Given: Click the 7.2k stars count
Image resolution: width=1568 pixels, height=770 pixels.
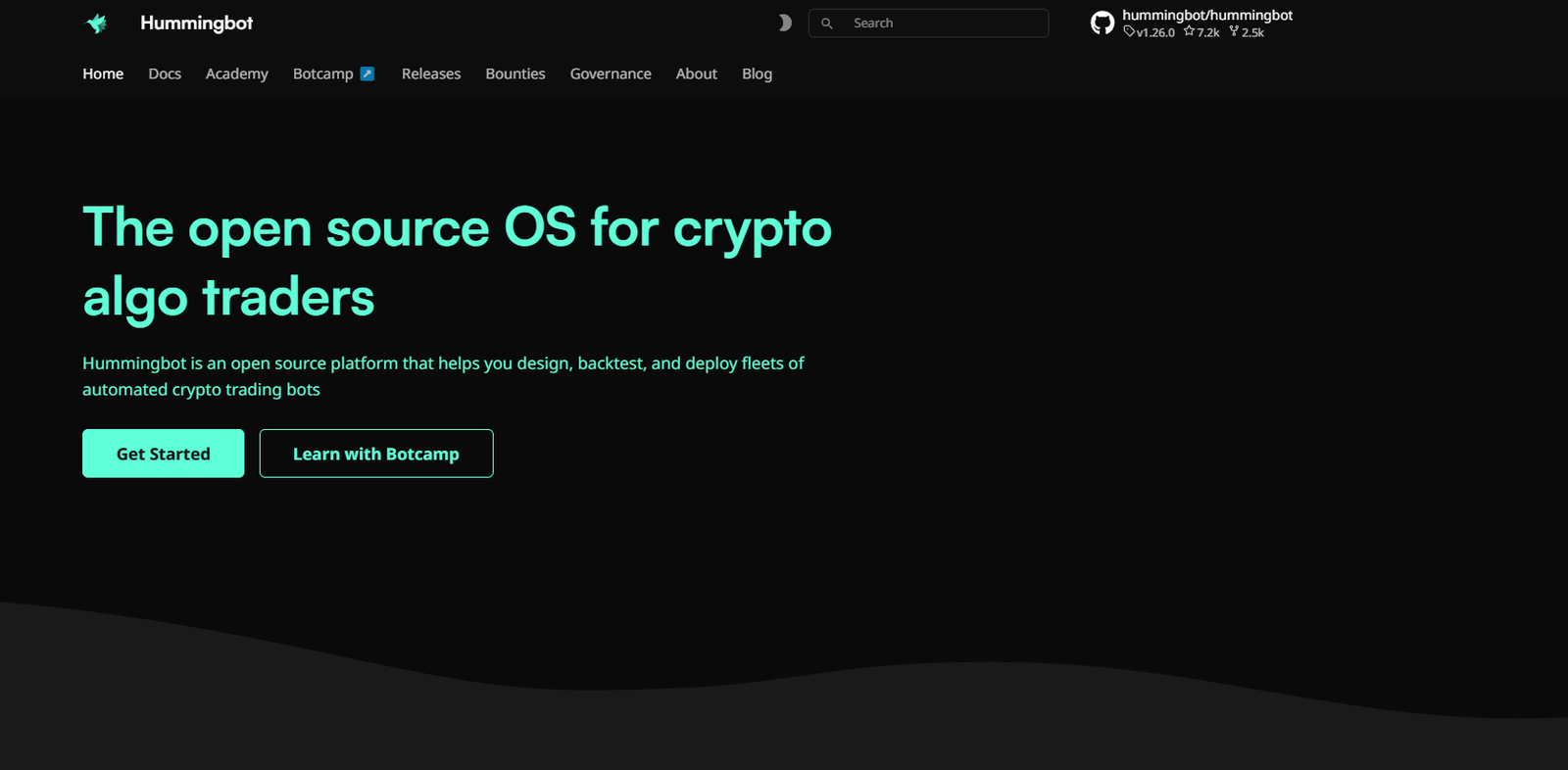Looking at the screenshot, I should point(1201,32).
